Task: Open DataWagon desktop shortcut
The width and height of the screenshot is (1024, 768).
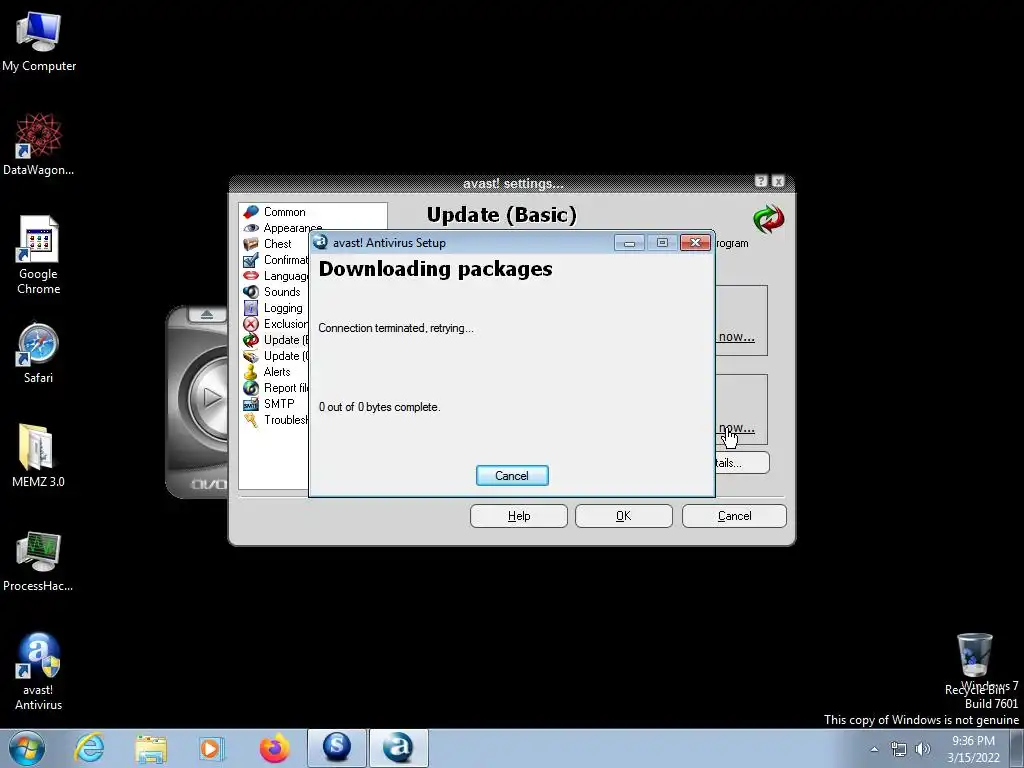Action: click(39, 145)
